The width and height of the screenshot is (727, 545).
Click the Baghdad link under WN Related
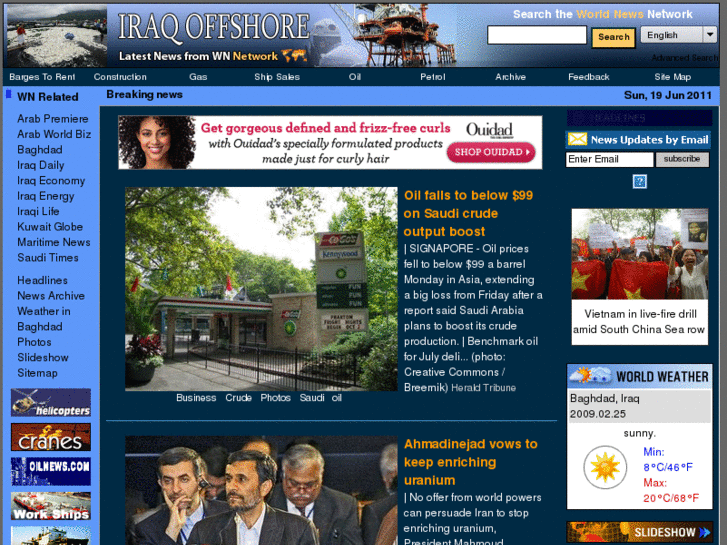click(39, 150)
